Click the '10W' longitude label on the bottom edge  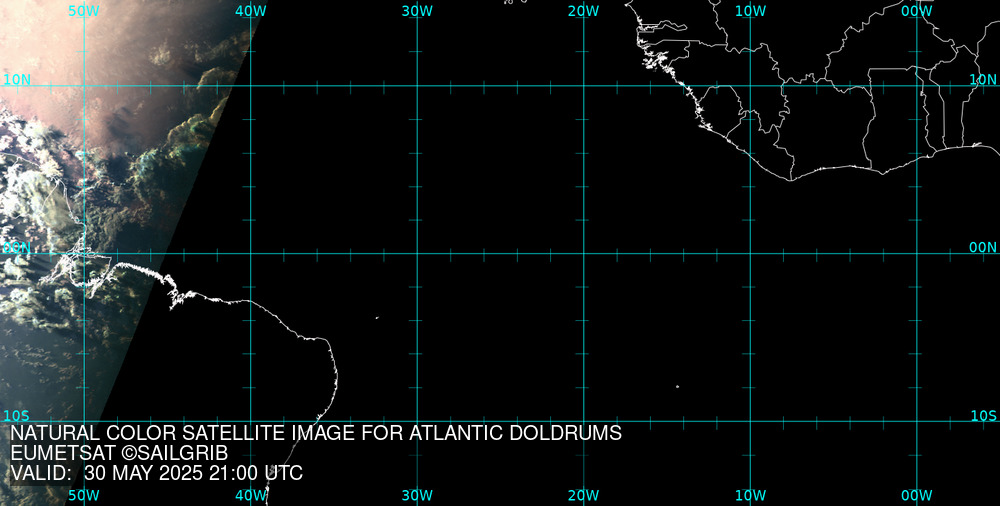(x=750, y=495)
